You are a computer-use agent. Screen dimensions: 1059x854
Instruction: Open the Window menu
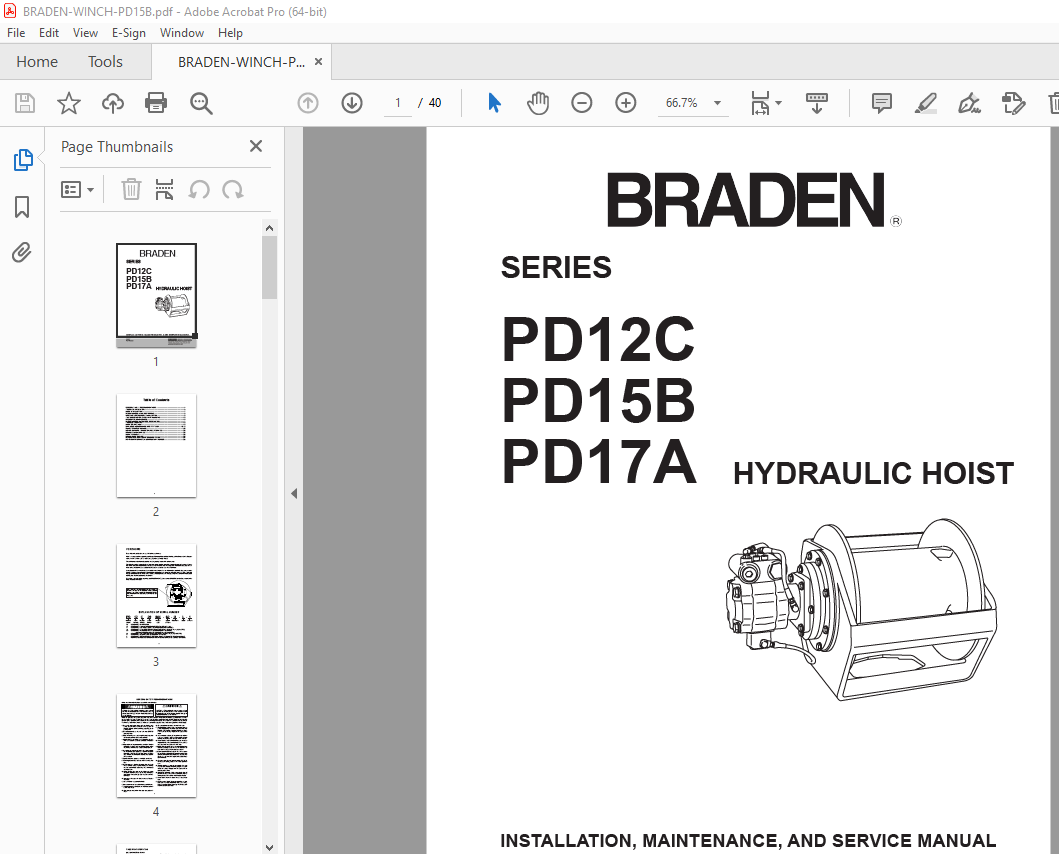182,32
